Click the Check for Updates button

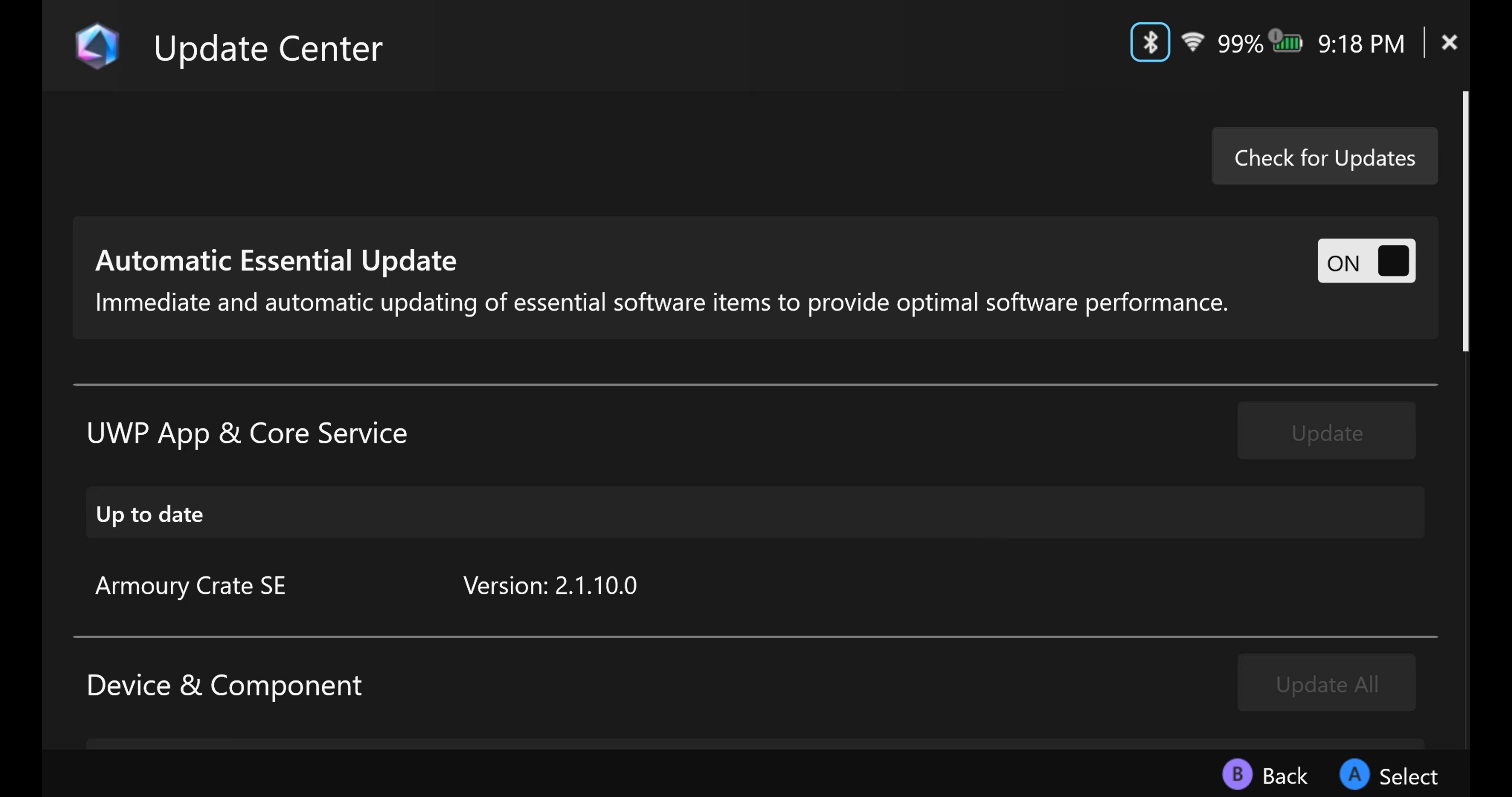point(1324,157)
